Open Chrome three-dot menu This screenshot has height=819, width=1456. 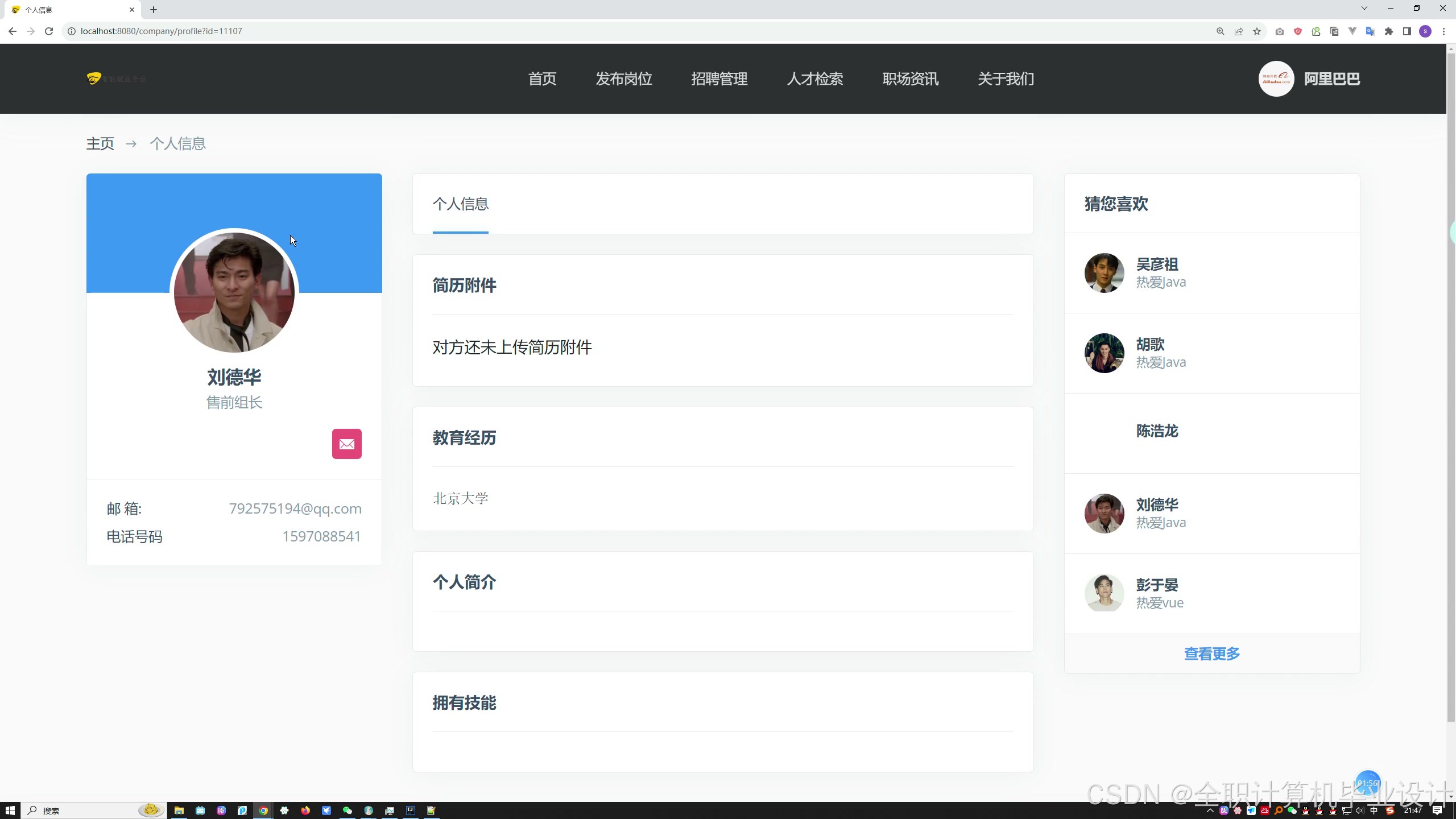1443,31
